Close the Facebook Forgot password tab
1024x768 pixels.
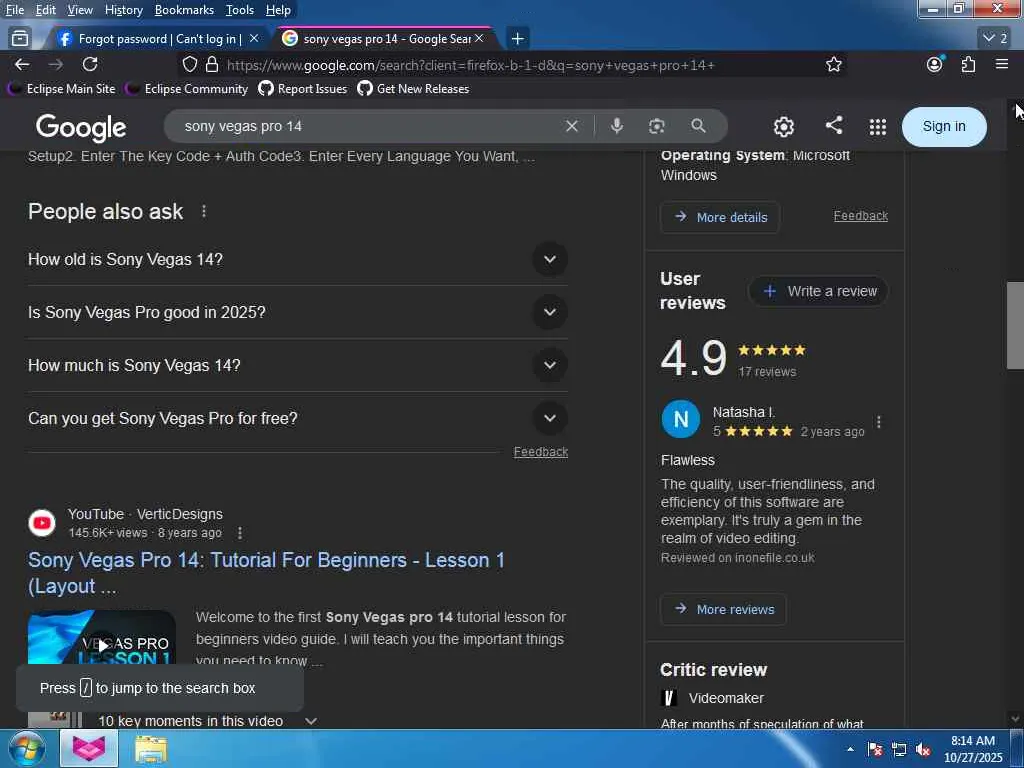[x=254, y=39]
